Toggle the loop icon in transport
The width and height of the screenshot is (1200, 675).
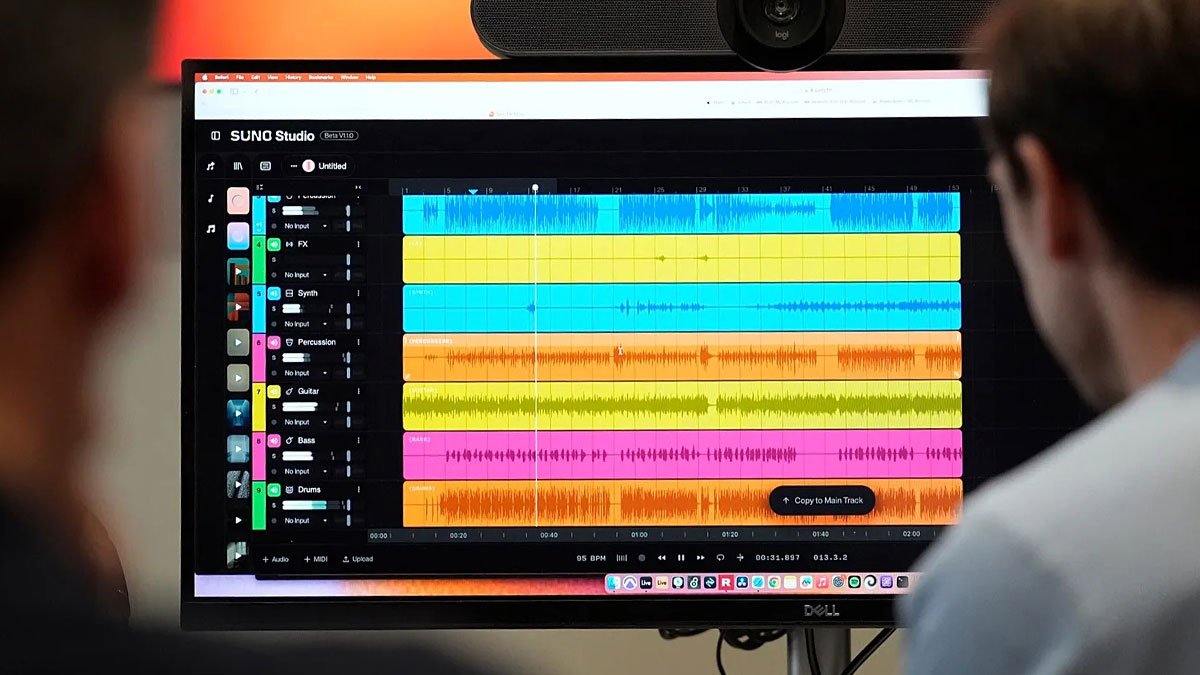pyautogui.click(x=720, y=558)
